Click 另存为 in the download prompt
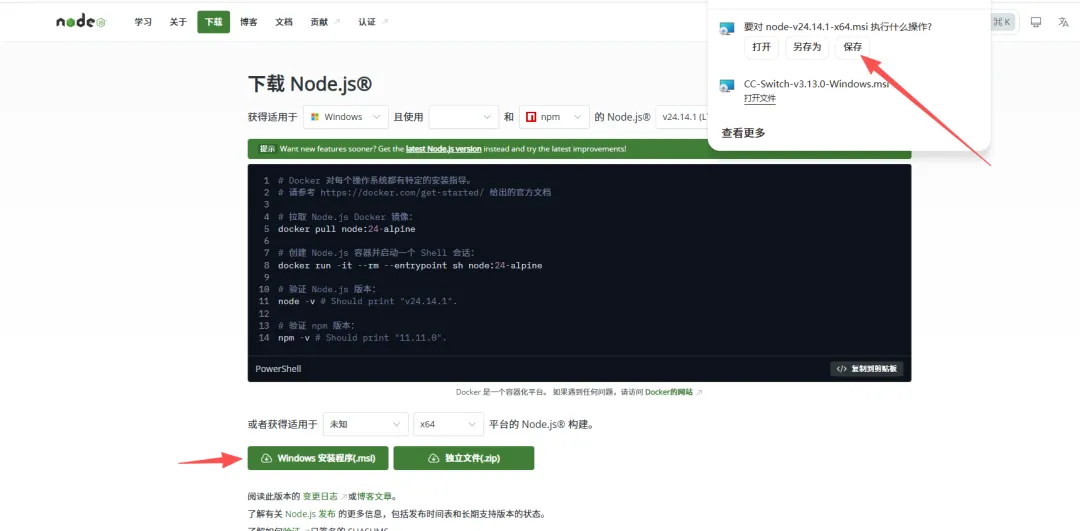Image resolution: width=1080 pixels, height=531 pixels. click(x=807, y=47)
